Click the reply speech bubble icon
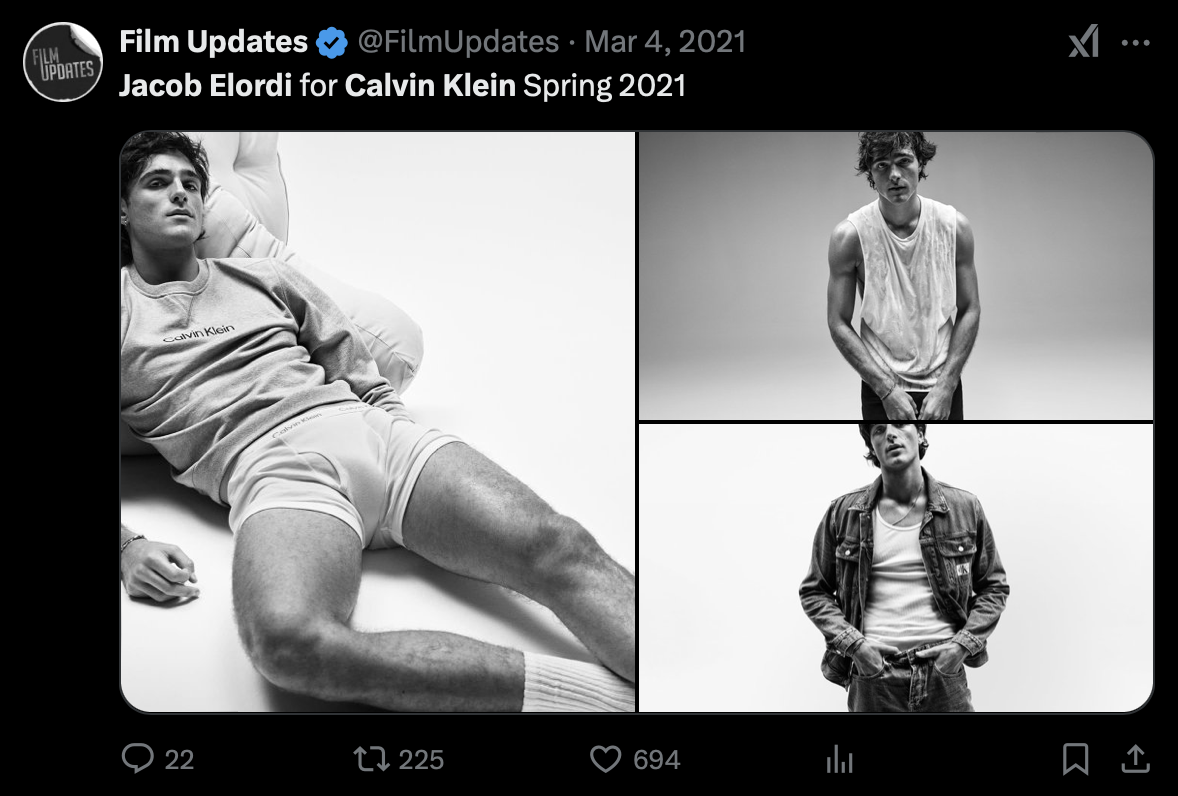1178x796 pixels. (x=137, y=760)
